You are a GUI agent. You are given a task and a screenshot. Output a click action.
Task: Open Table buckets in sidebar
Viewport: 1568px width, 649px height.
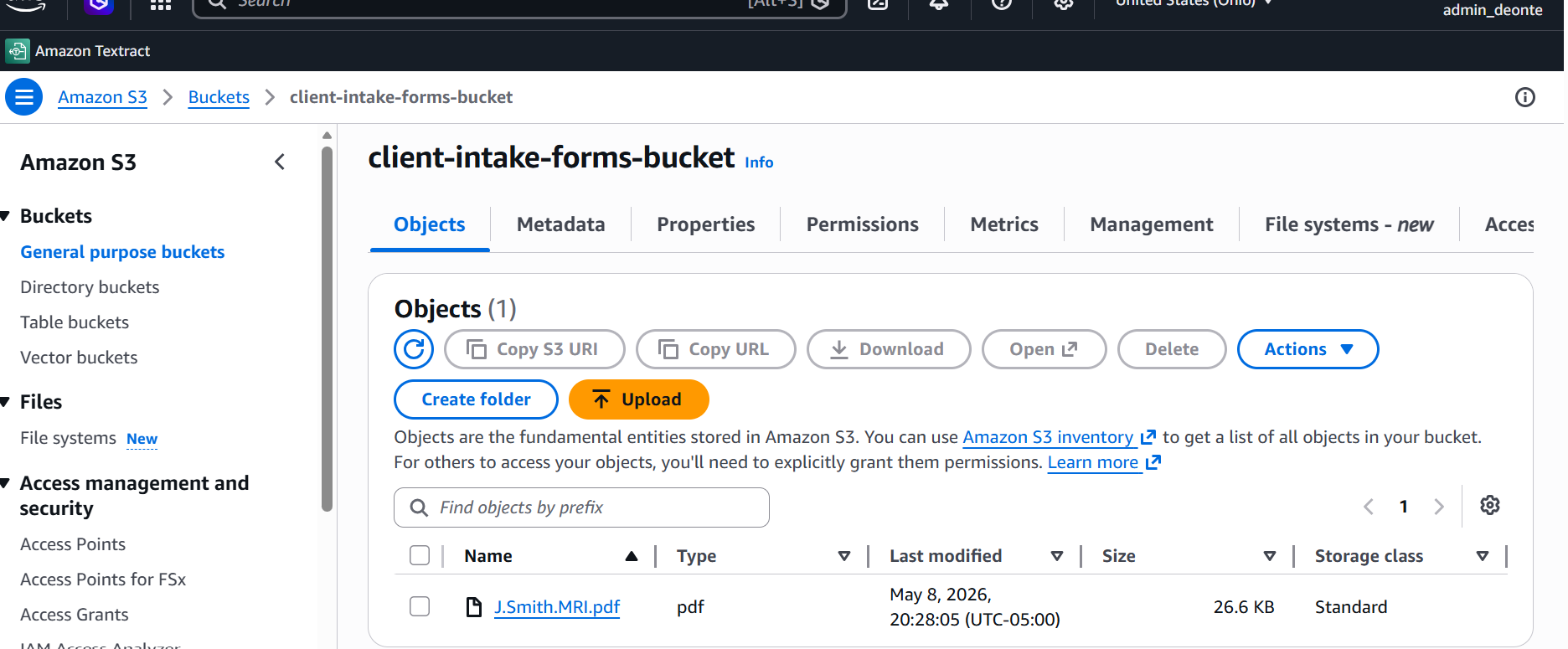pos(75,322)
